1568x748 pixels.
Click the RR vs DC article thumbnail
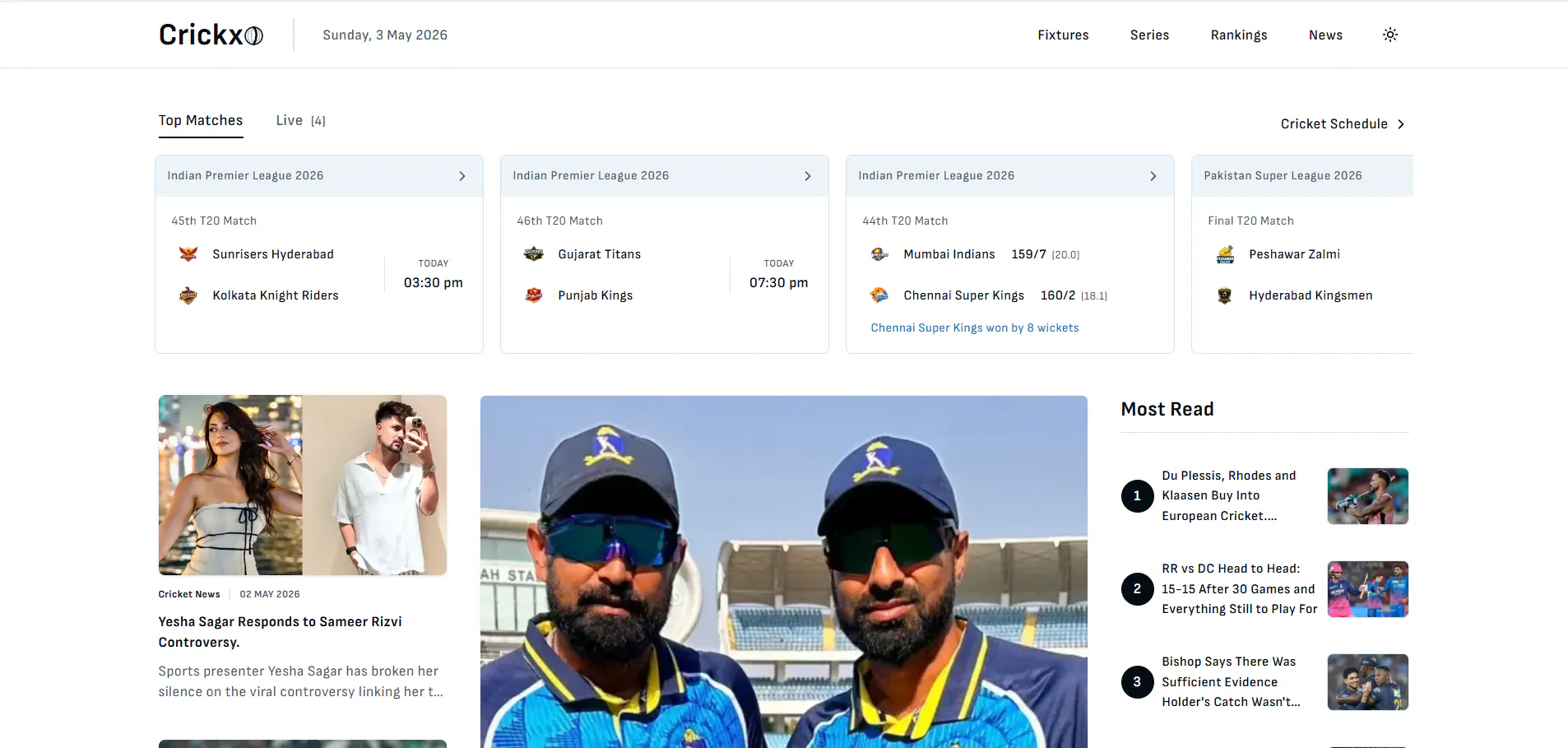[1368, 589]
